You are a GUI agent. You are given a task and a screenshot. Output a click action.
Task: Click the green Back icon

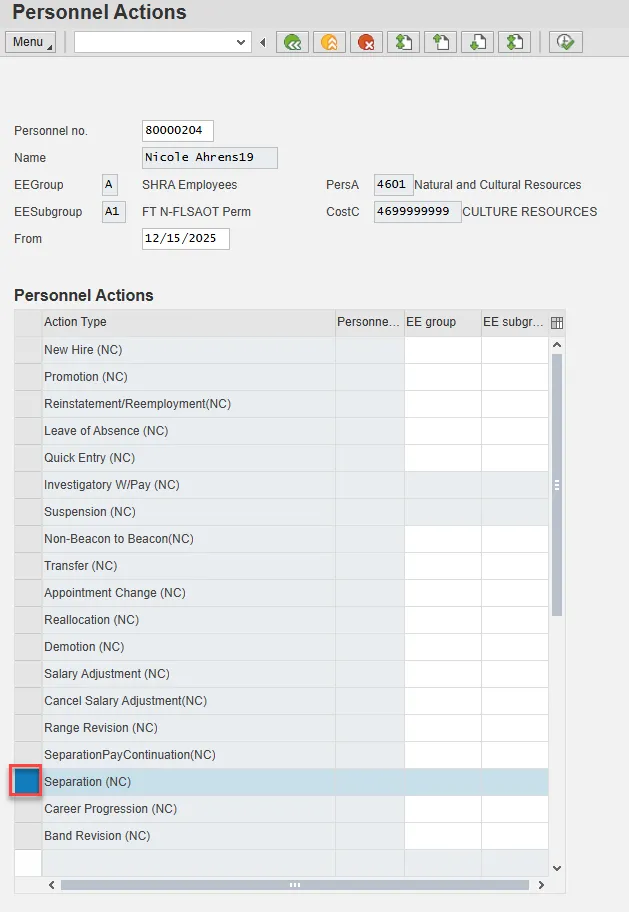click(292, 42)
